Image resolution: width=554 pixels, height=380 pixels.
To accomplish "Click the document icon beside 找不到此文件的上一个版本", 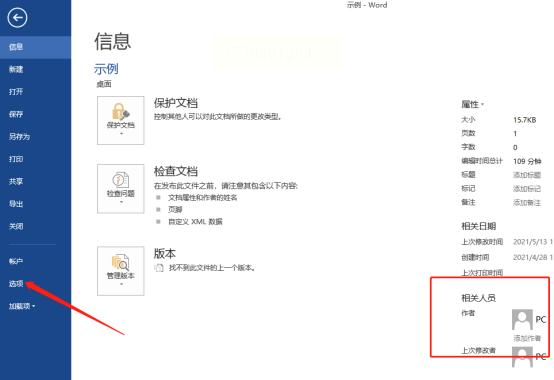I will point(159,268).
